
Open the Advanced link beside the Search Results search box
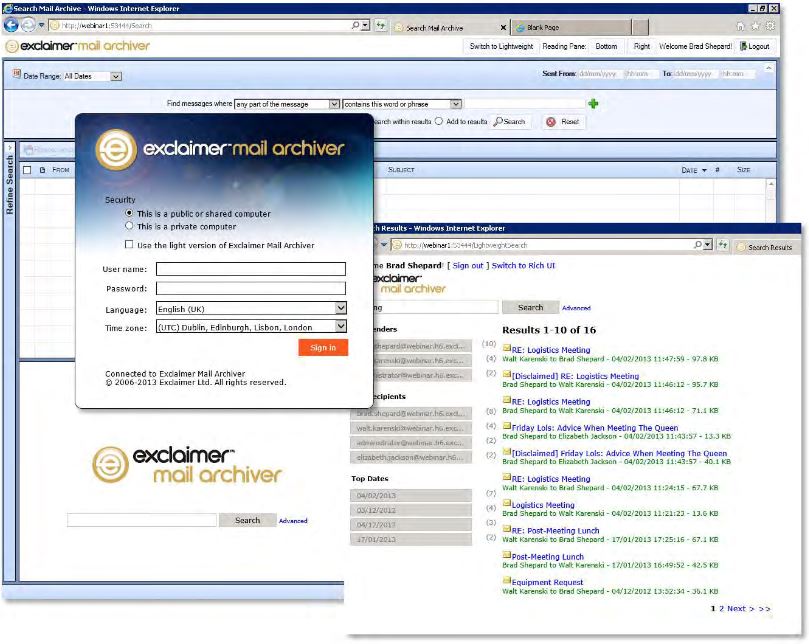576,308
